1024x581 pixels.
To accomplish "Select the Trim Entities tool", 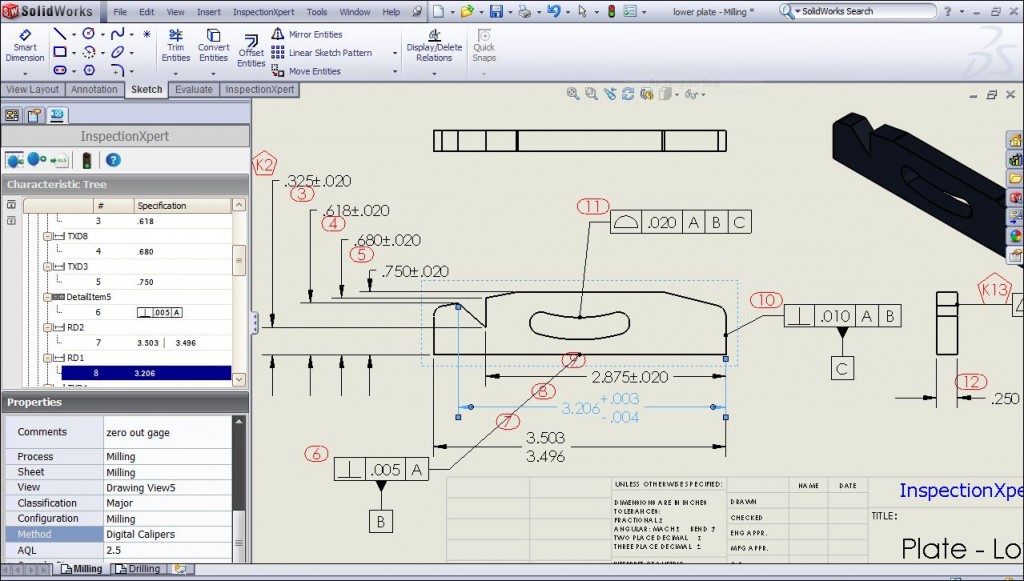I will click(x=175, y=44).
